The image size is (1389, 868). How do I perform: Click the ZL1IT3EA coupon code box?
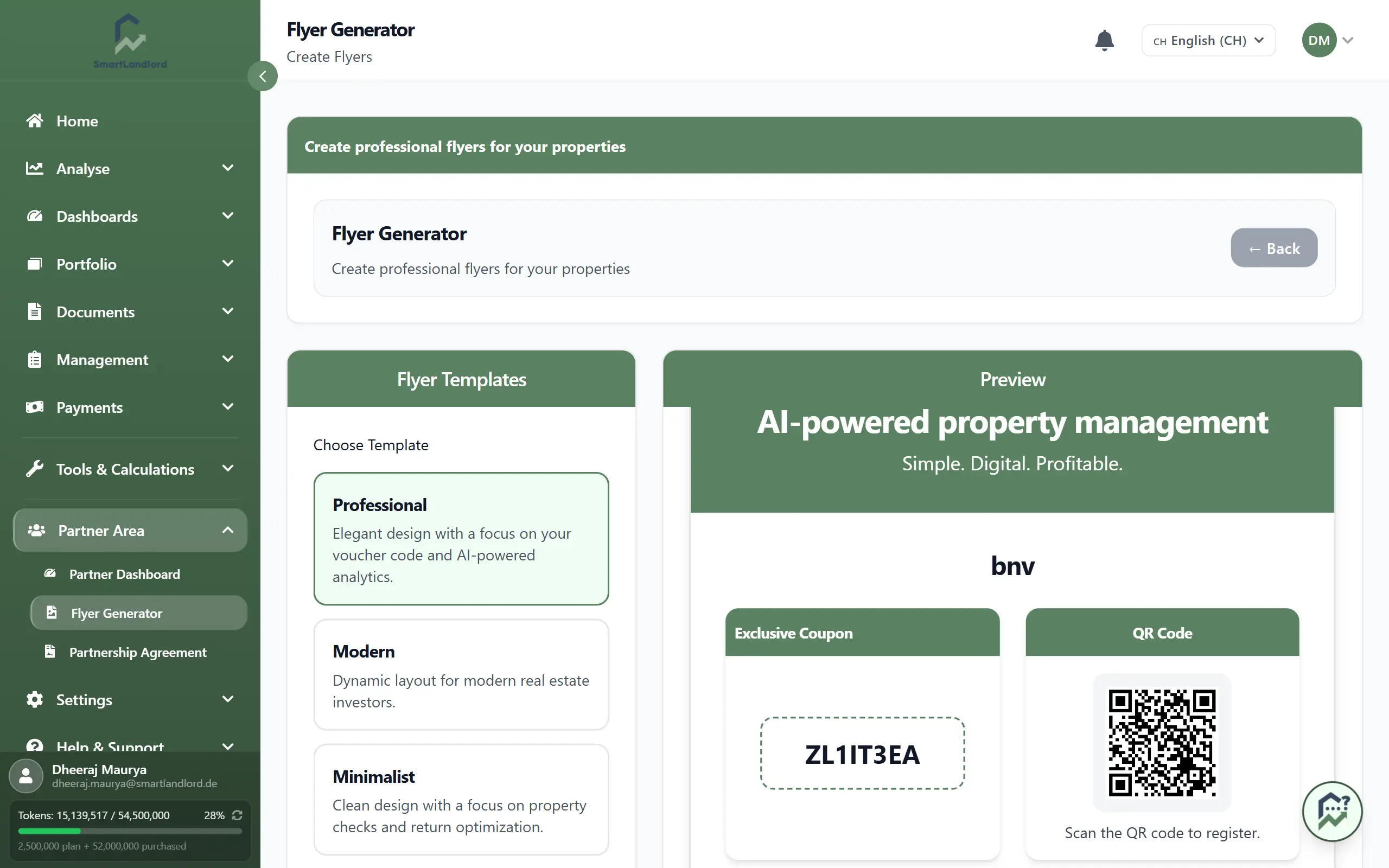click(x=862, y=753)
